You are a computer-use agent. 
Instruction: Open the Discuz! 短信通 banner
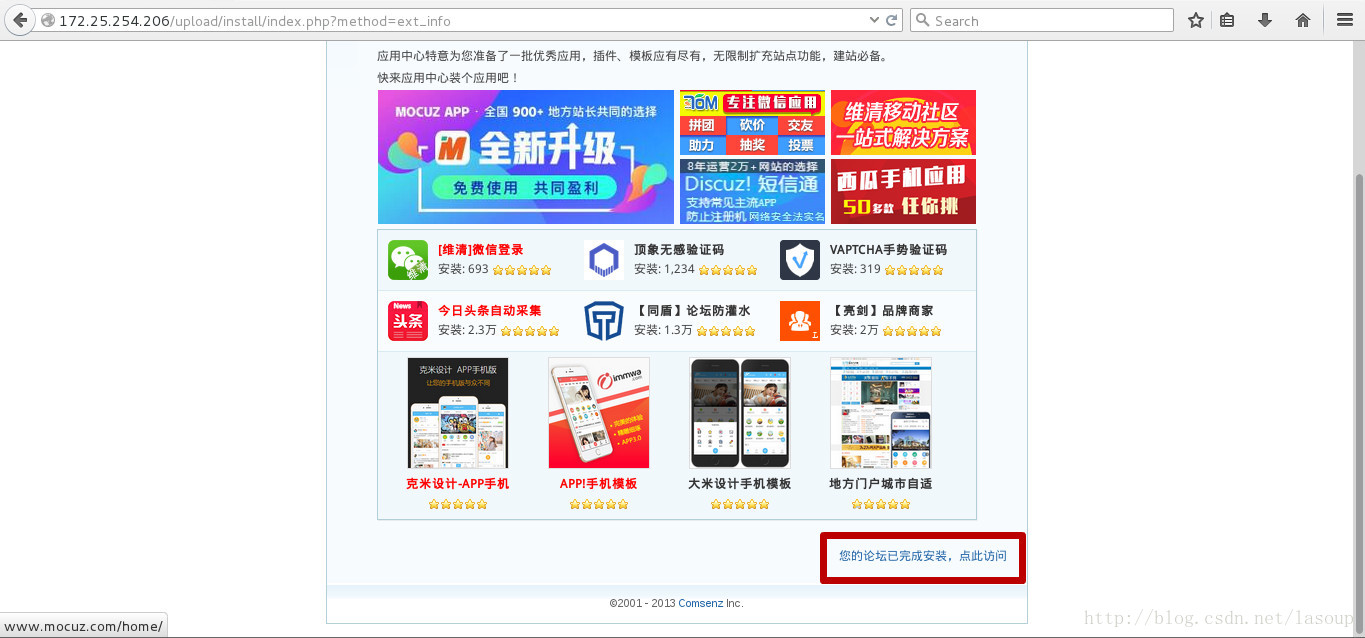coord(752,191)
